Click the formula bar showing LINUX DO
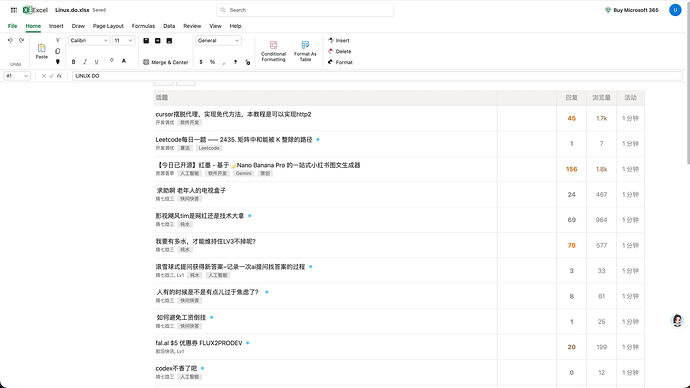This screenshot has height=388, width=690. (377, 76)
